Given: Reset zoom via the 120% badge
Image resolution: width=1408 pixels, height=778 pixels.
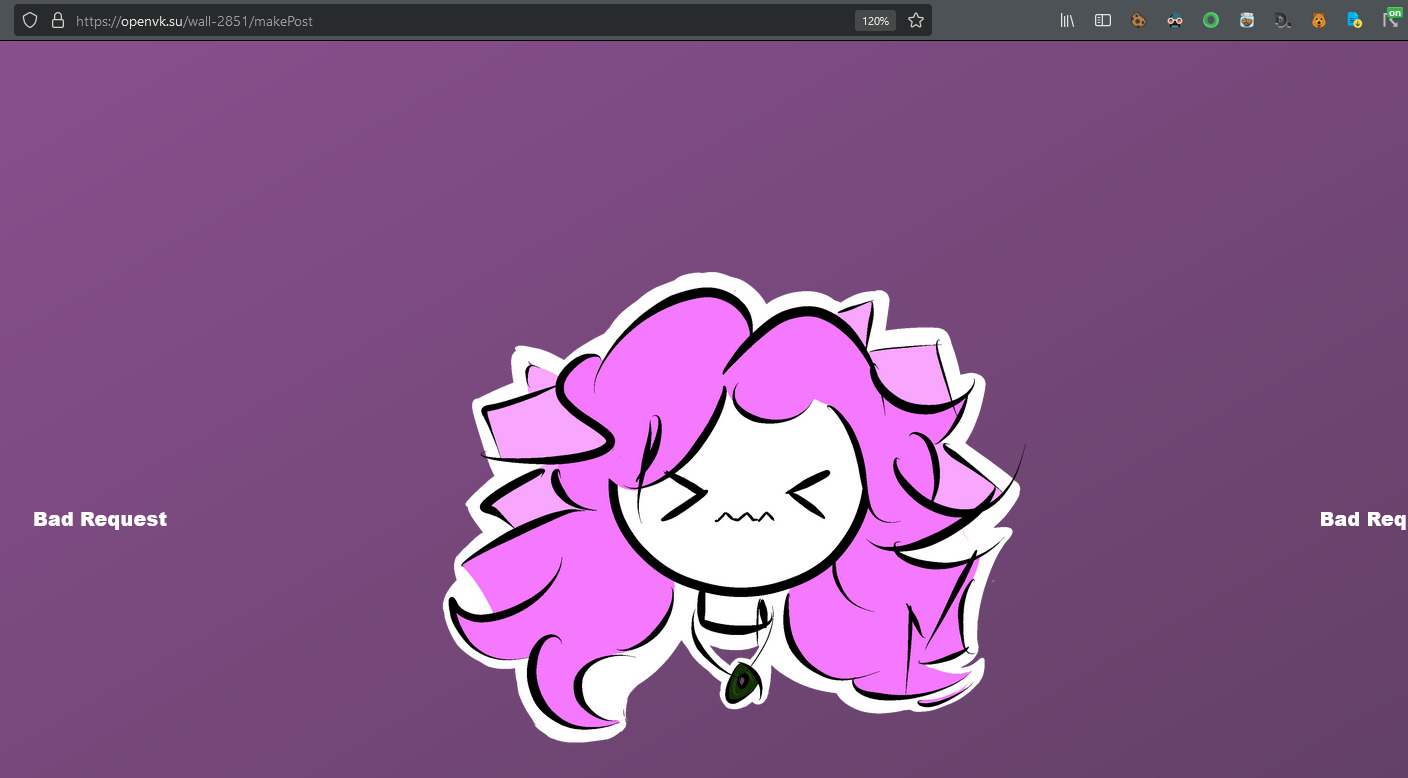Looking at the screenshot, I should (875, 21).
